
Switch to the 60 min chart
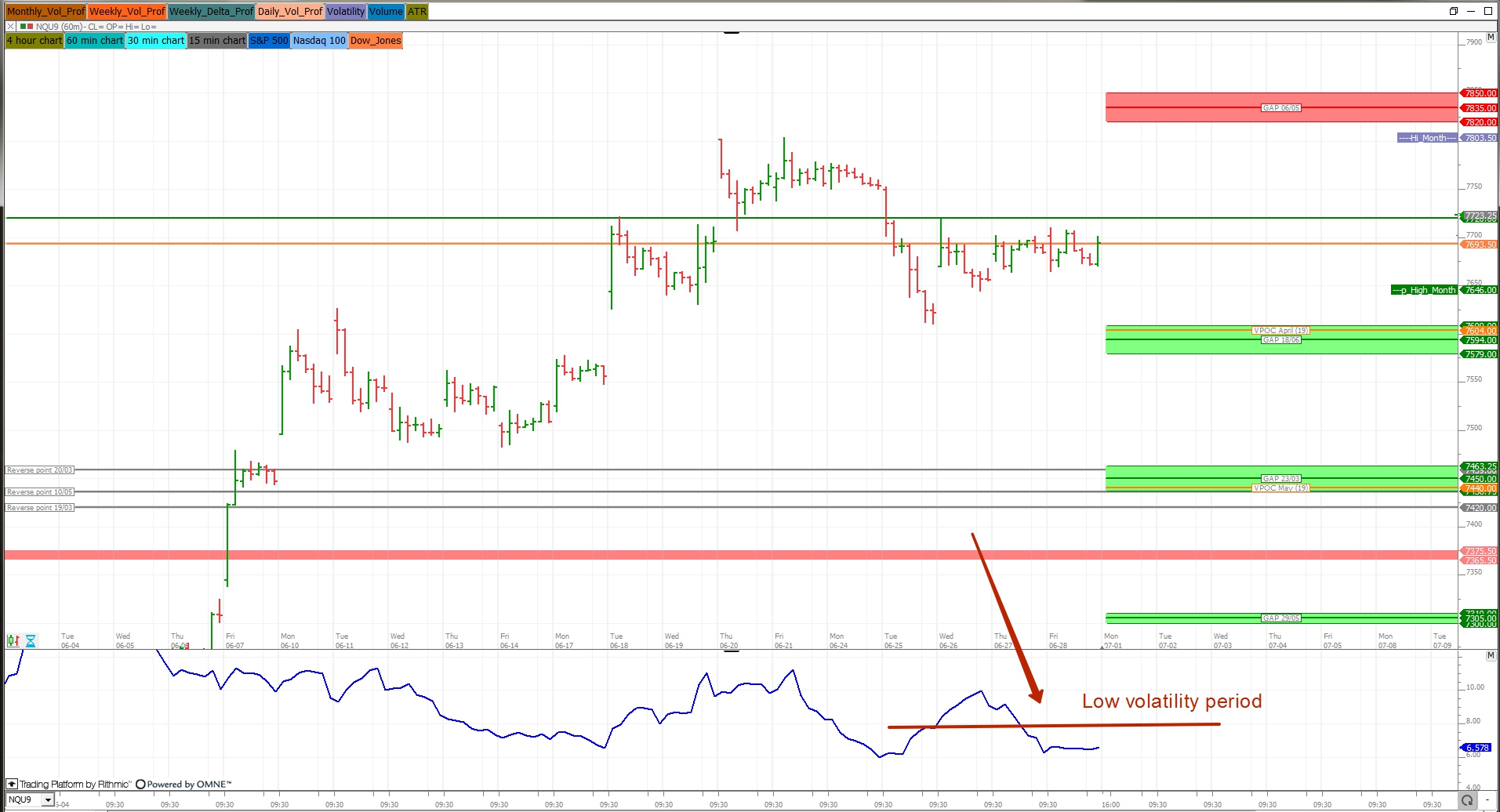coord(95,41)
